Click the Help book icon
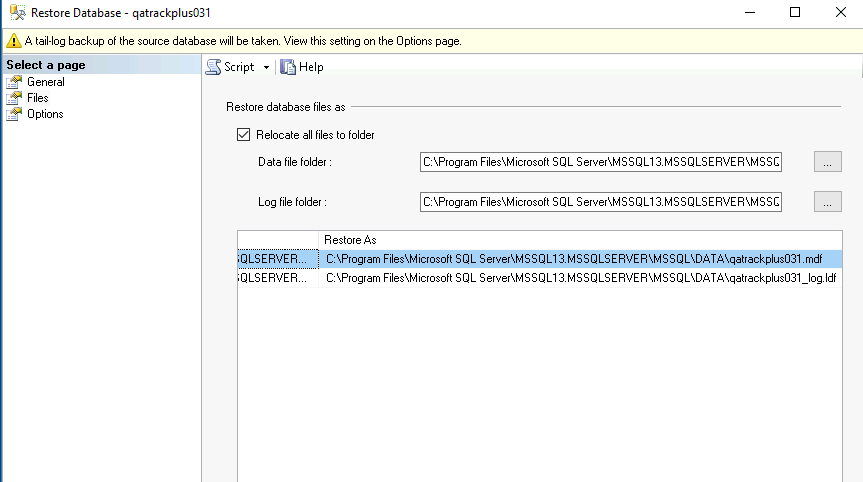 click(x=287, y=67)
